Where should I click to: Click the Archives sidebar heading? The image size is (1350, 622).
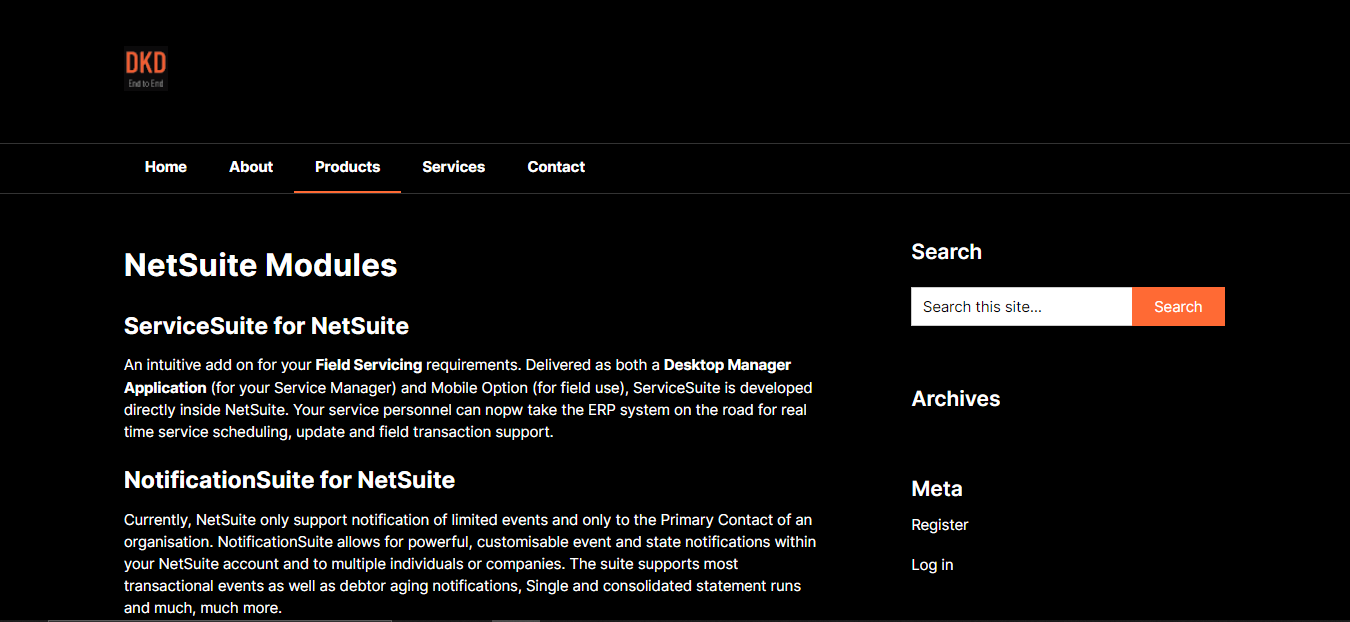point(955,399)
